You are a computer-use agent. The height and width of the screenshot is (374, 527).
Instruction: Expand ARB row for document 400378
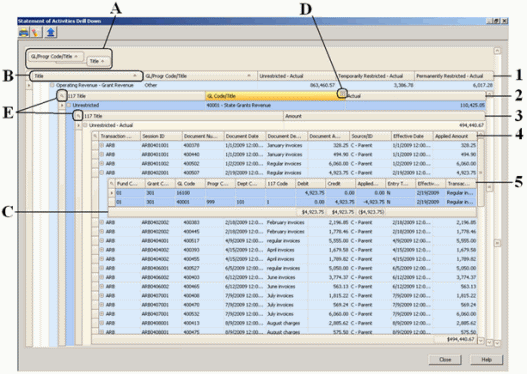tap(102, 145)
